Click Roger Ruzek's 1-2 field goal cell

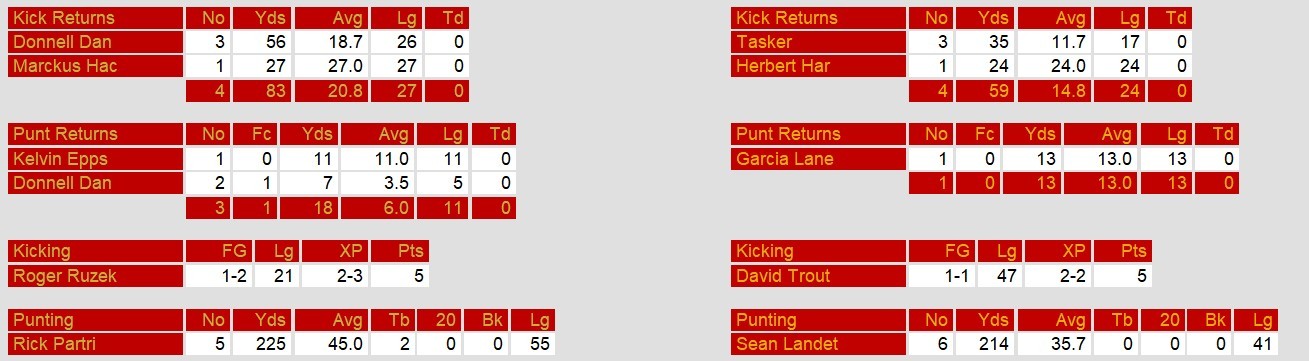pyautogui.click(x=220, y=276)
